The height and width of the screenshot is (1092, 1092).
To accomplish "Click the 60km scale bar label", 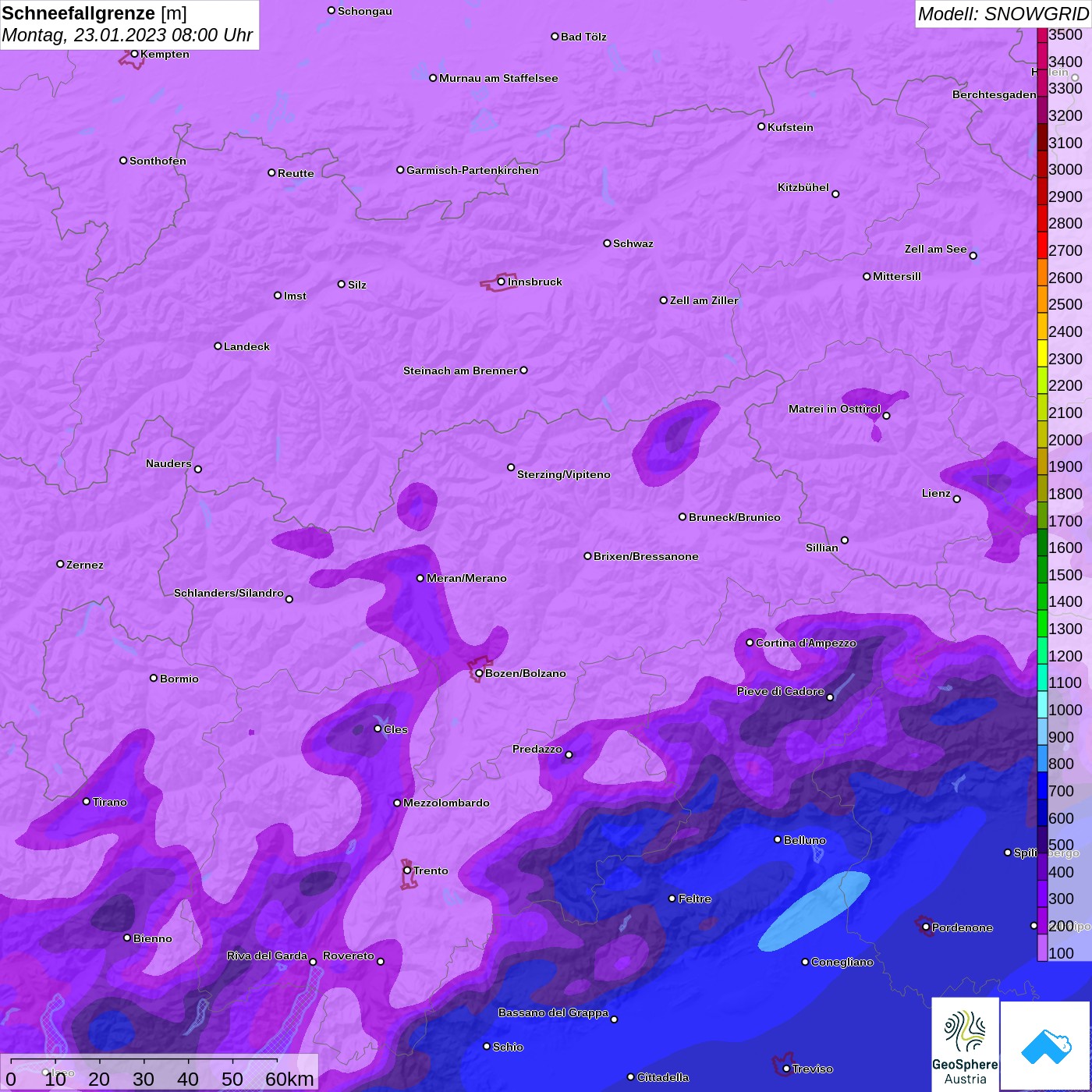I will click(x=289, y=1079).
